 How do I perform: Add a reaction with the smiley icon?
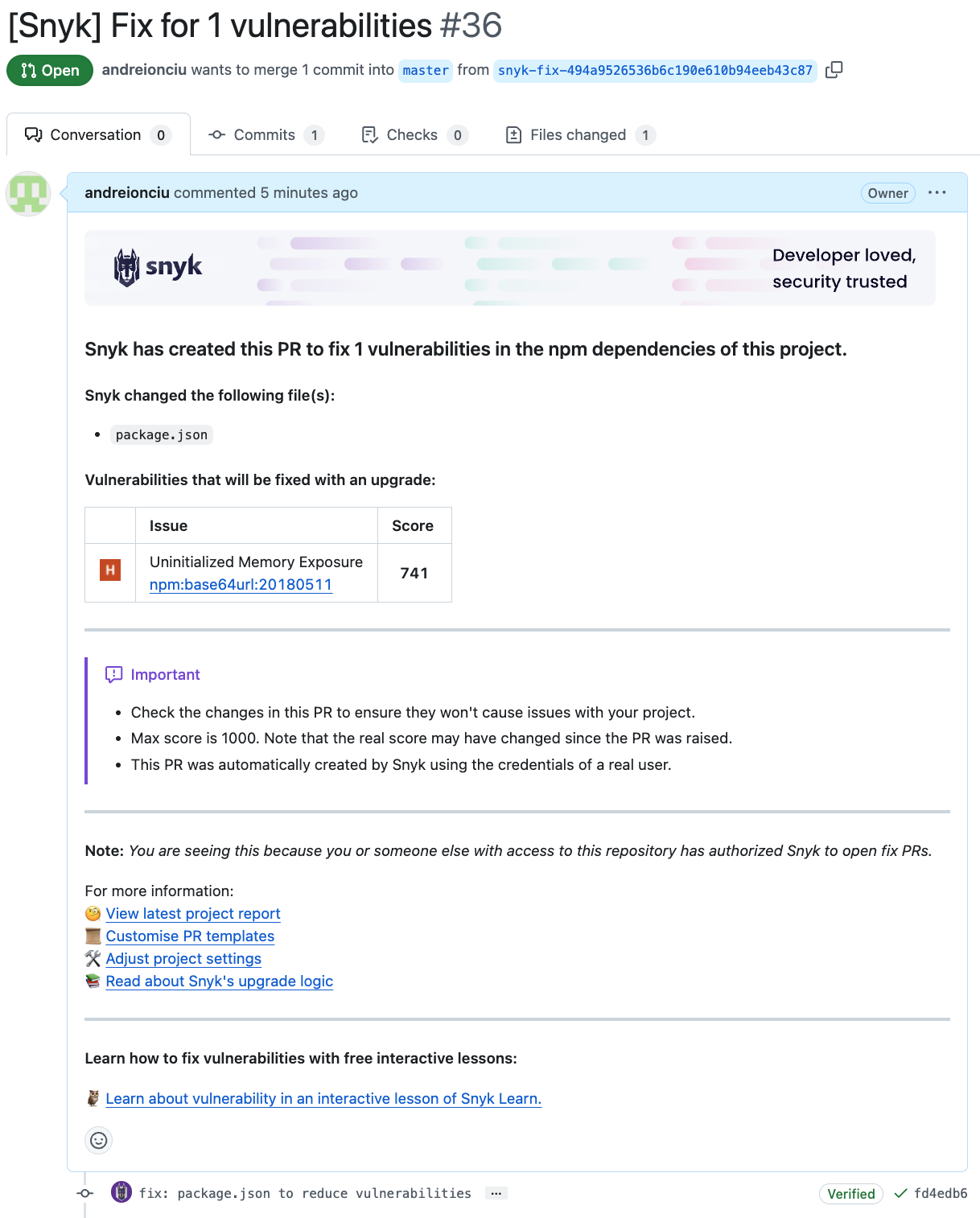coord(98,1140)
